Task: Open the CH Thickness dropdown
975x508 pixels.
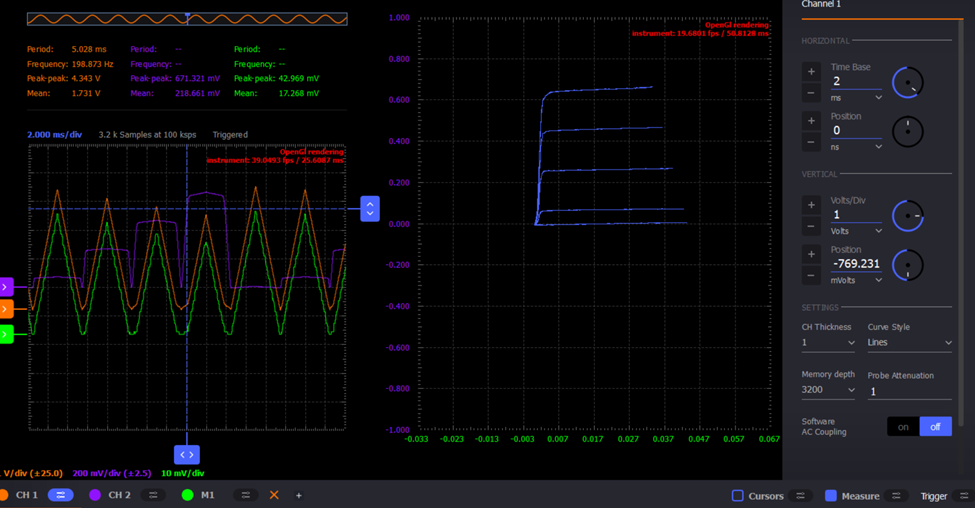Action: 828,343
